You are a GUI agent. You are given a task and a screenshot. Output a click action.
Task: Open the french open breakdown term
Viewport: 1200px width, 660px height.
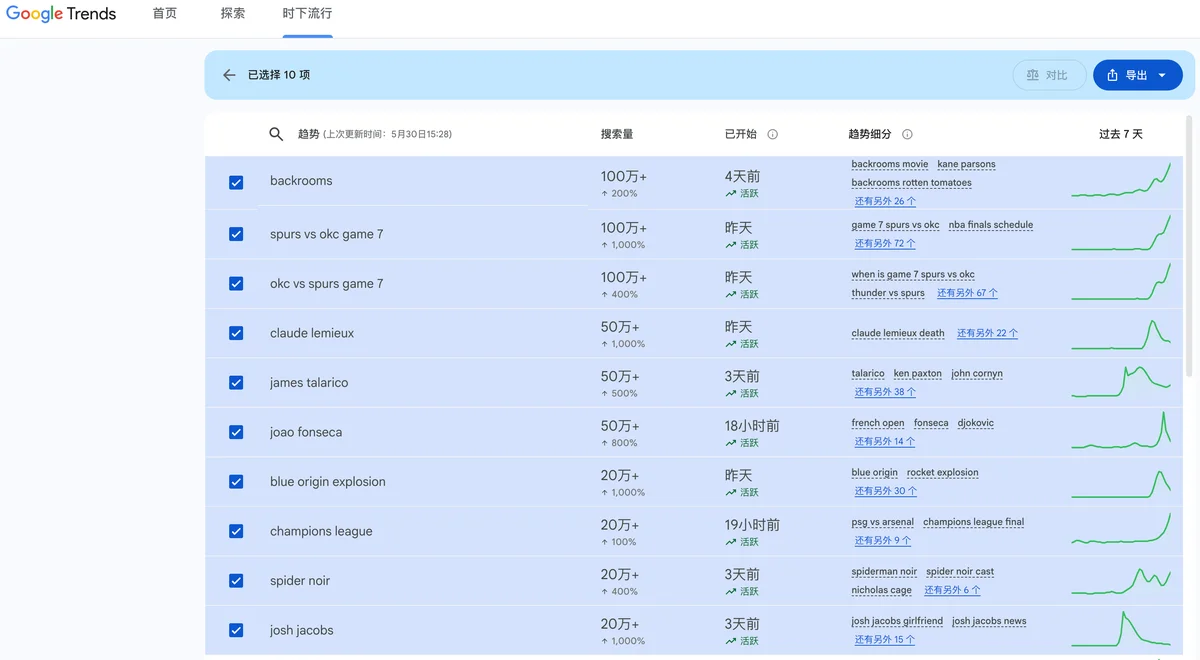[878, 423]
